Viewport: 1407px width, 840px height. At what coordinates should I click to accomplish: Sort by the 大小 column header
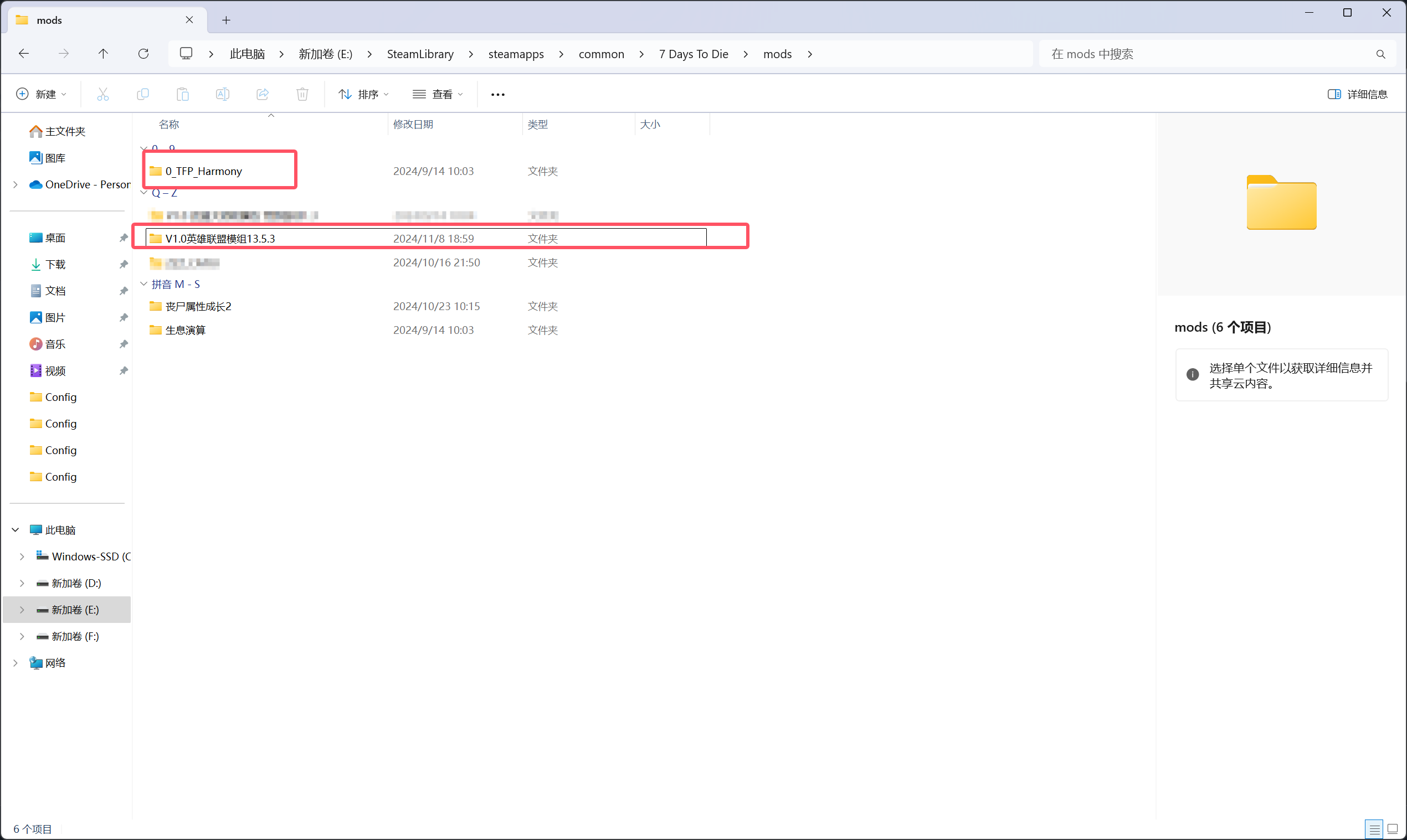point(649,124)
